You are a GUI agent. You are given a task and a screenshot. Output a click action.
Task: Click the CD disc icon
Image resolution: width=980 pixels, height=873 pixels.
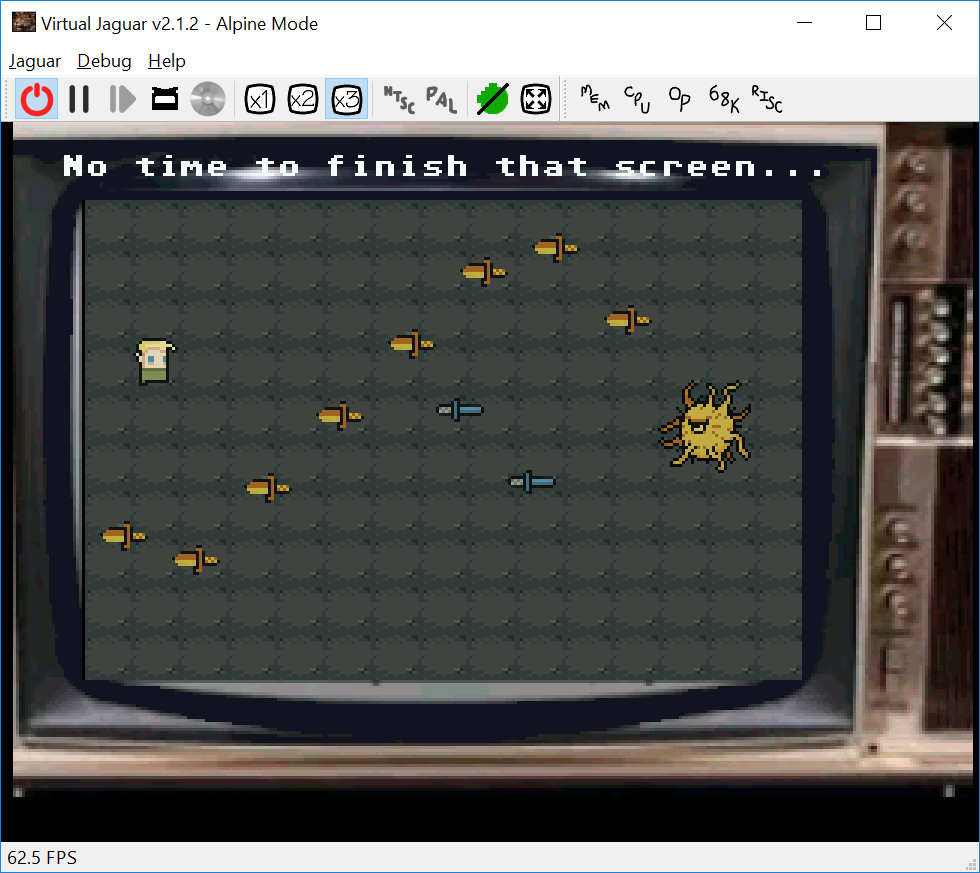(x=208, y=99)
